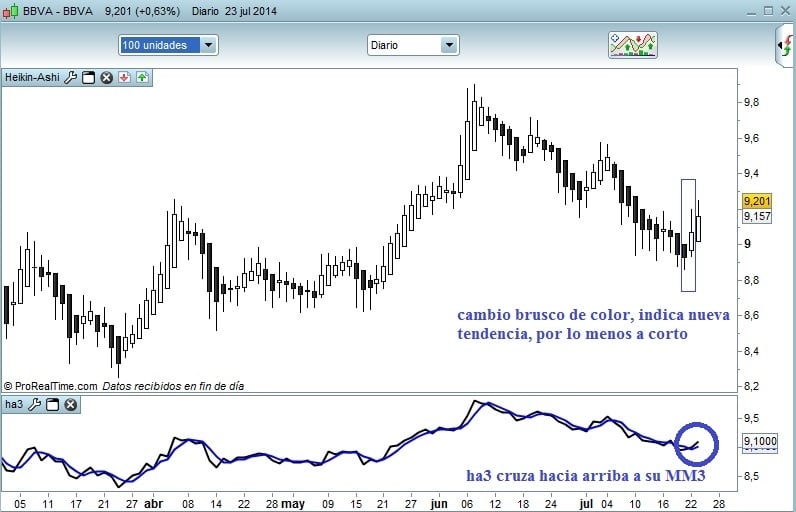Viewport: 796px width, 512px height.
Task: Open the ha3 indicator settings wrench
Action: coord(35,404)
